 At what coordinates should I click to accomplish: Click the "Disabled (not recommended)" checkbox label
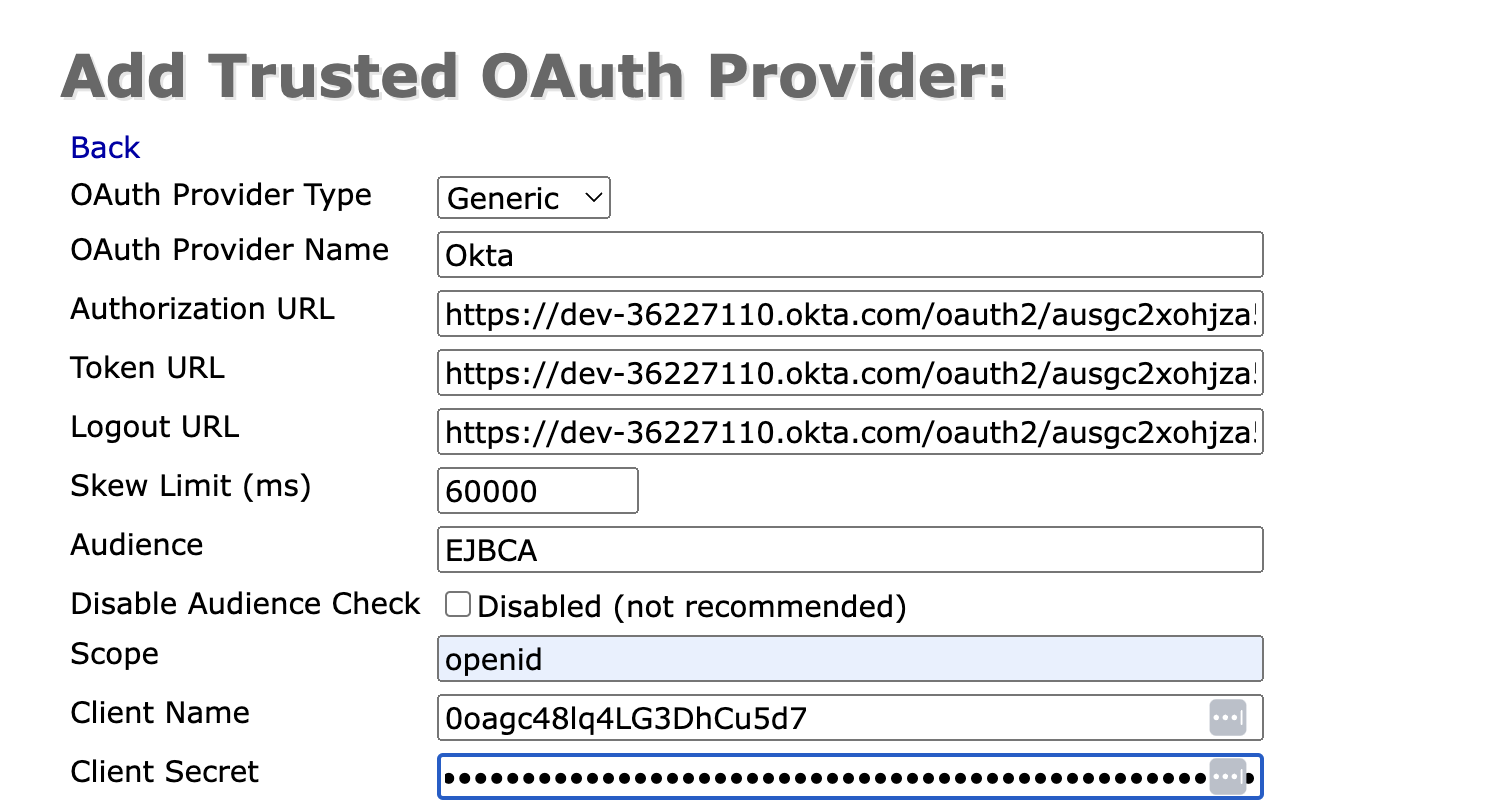[x=692, y=606]
